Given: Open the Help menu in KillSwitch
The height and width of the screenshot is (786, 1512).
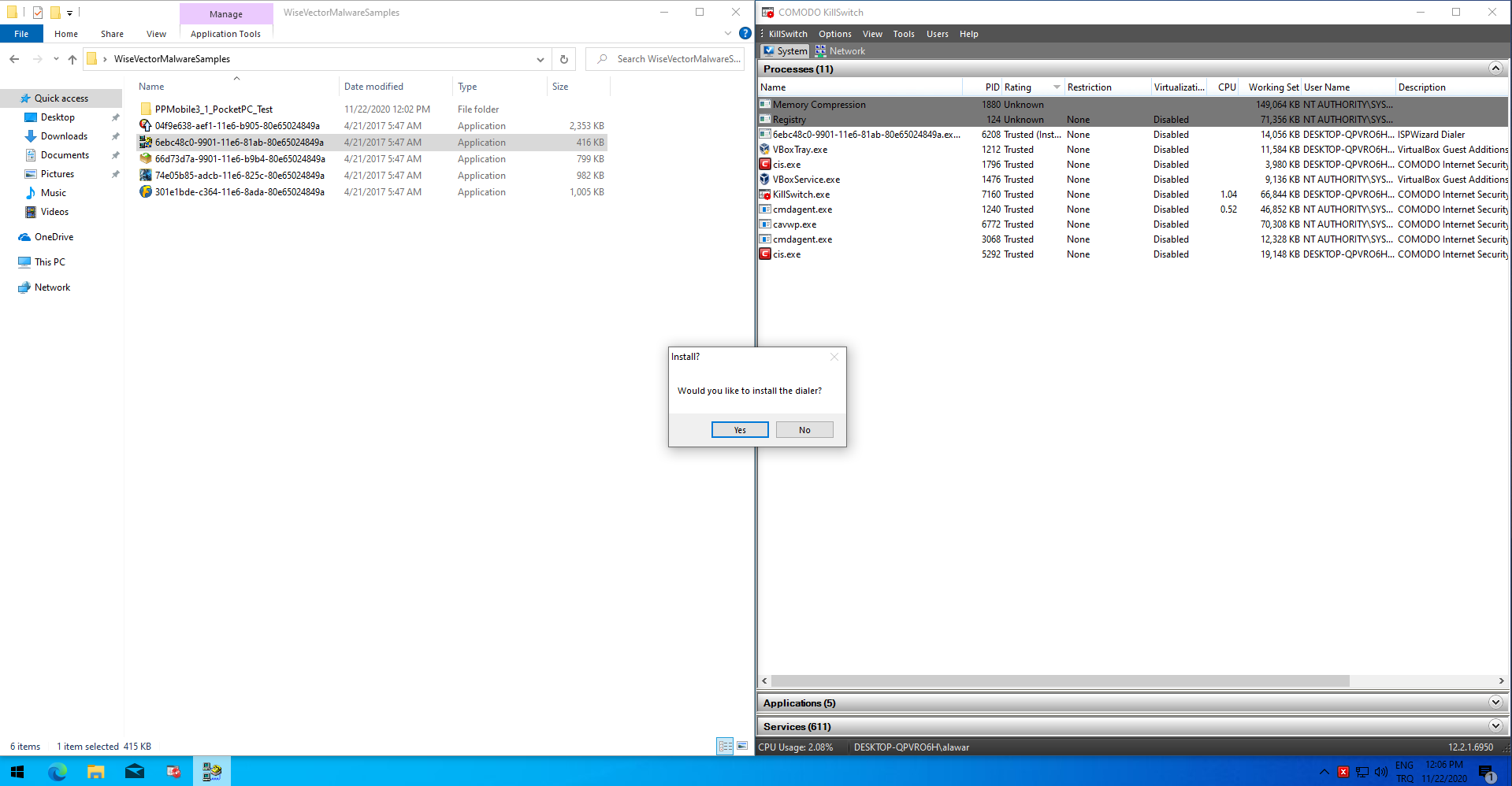Looking at the screenshot, I should (969, 34).
